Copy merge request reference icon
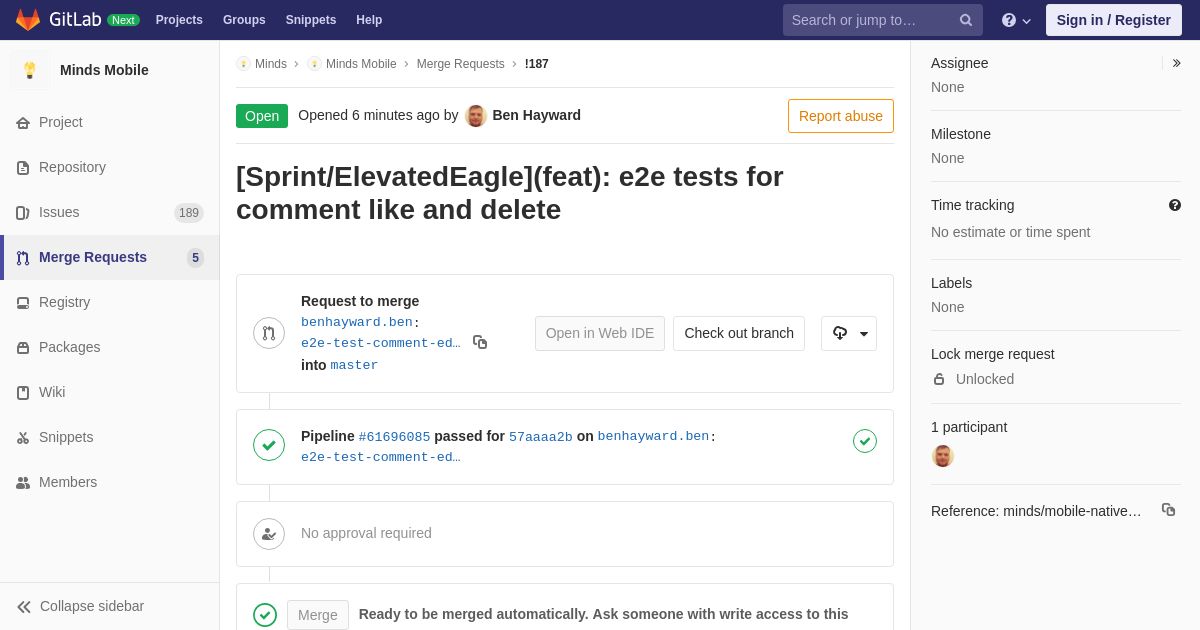1200x630 pixels. [x=1168, y=510]
